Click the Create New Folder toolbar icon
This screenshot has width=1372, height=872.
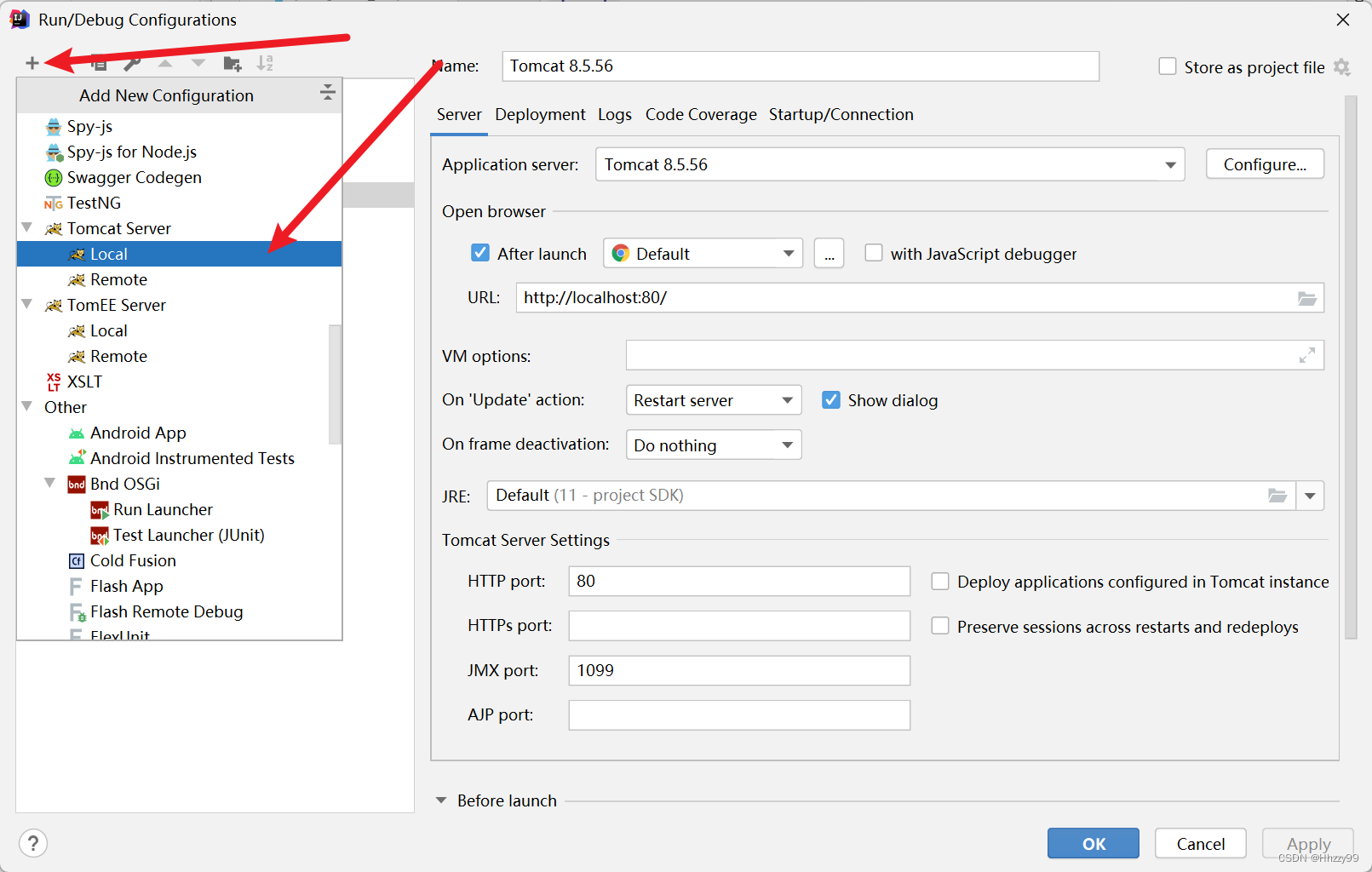(232, 63)
